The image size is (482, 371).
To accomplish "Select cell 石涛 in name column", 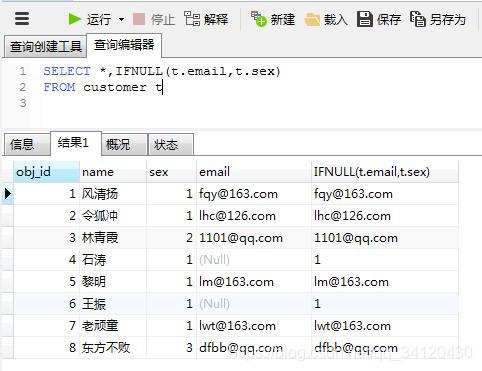I will pos(113,260).
